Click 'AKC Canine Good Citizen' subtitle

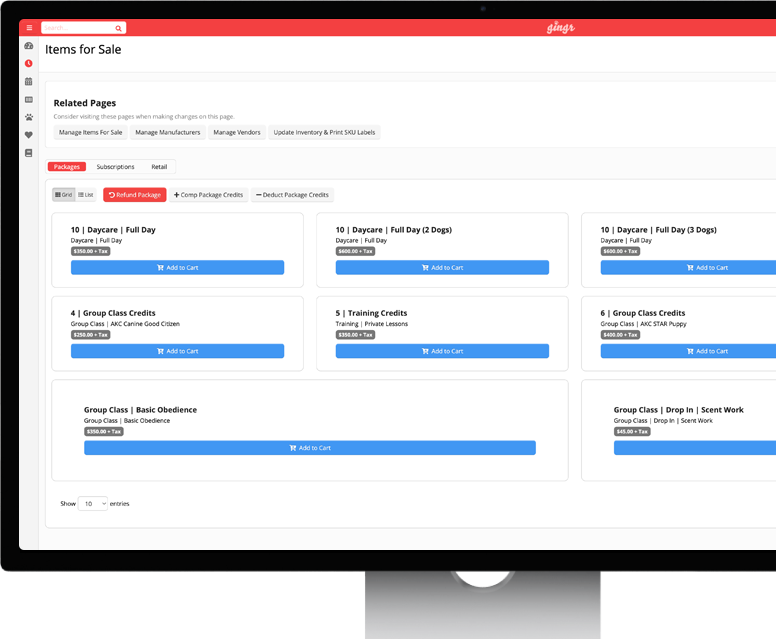[x=145, y=324]
